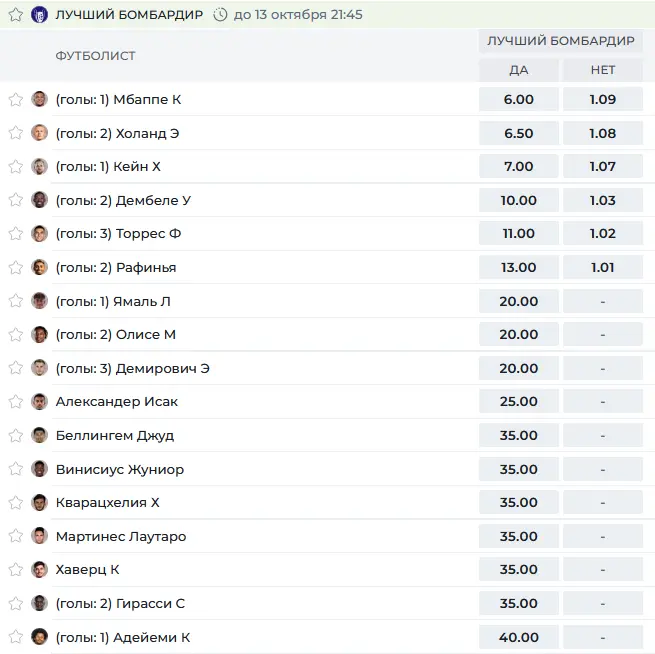
Task: Click the Лучший бомбардир column header
Action: tap(561, 41)
